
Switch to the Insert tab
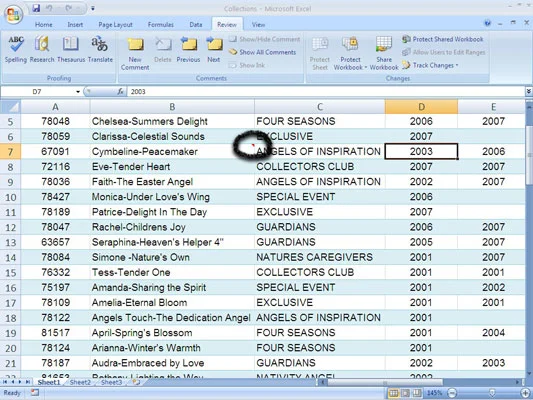[x=75, y=24]
